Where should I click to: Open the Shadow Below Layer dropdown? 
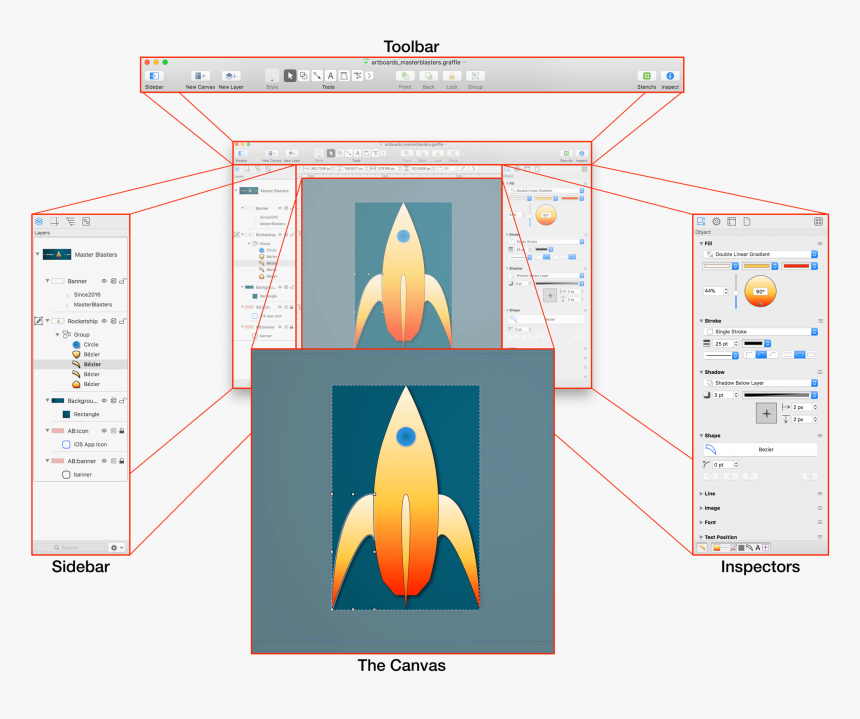point(760,383)
